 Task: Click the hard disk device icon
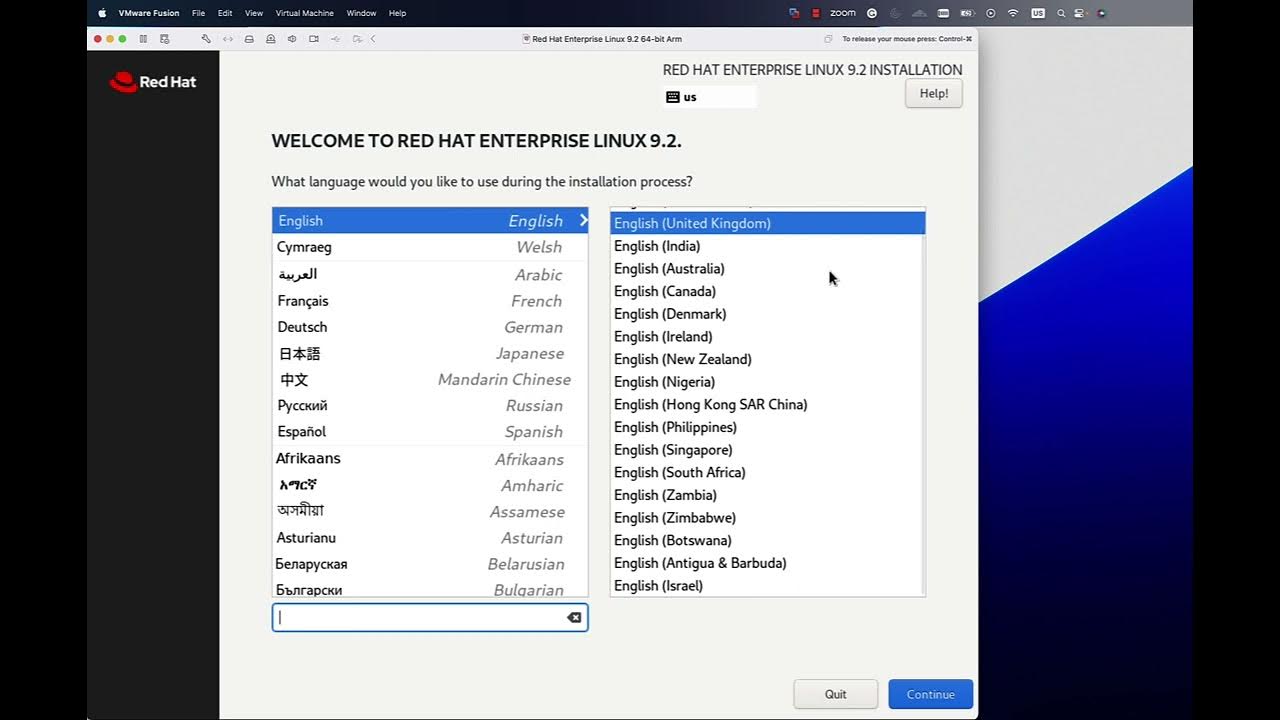(249, 39)
